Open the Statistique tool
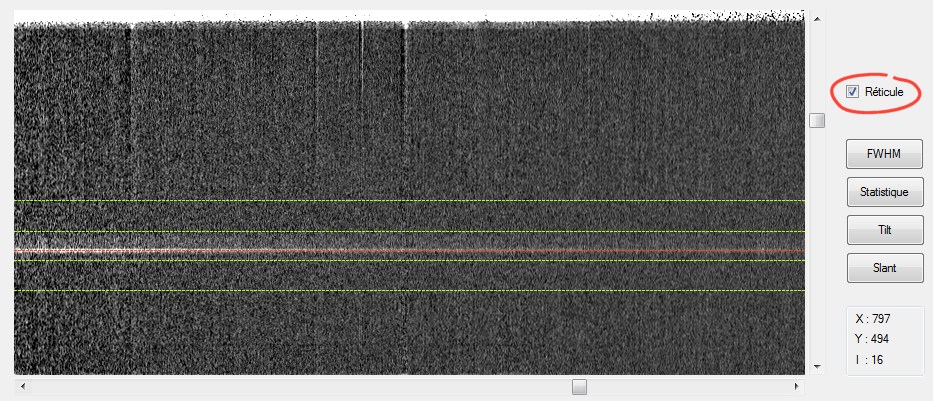The image size is (933, 401). (x=884, y=192)
